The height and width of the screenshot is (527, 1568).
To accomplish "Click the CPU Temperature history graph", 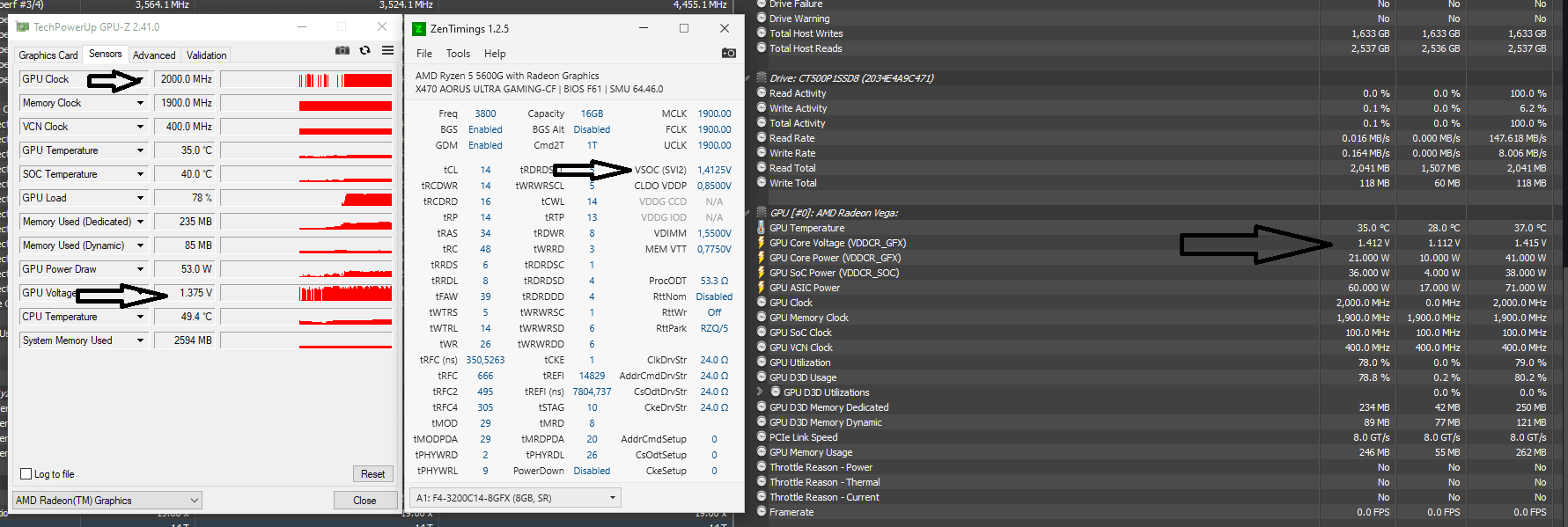I will tap(306, 317).
